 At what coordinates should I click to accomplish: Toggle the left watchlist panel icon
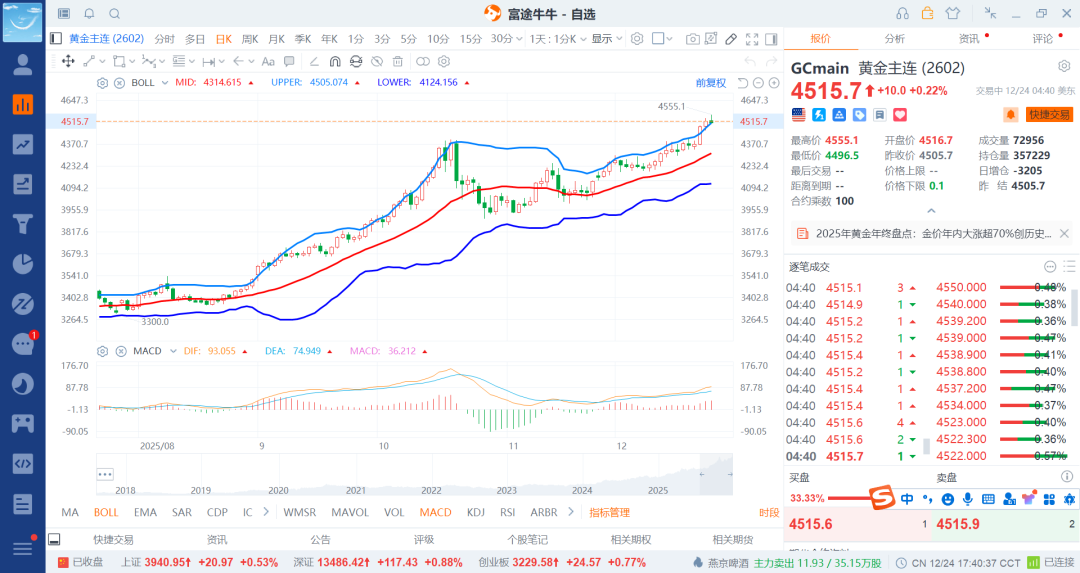(x=56, y=39)
